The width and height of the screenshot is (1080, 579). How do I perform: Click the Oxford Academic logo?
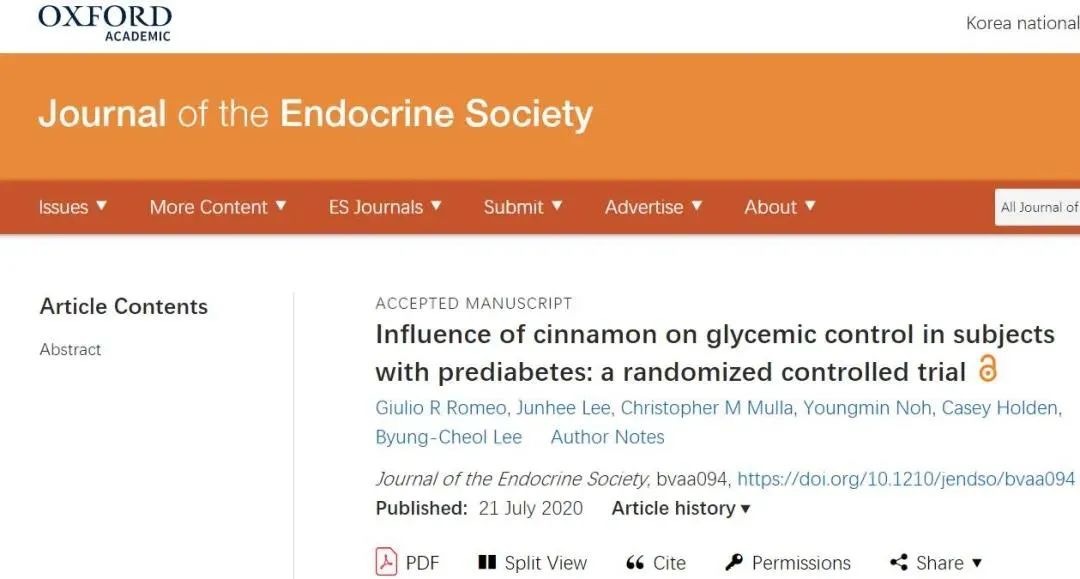(x=105, y=22)
